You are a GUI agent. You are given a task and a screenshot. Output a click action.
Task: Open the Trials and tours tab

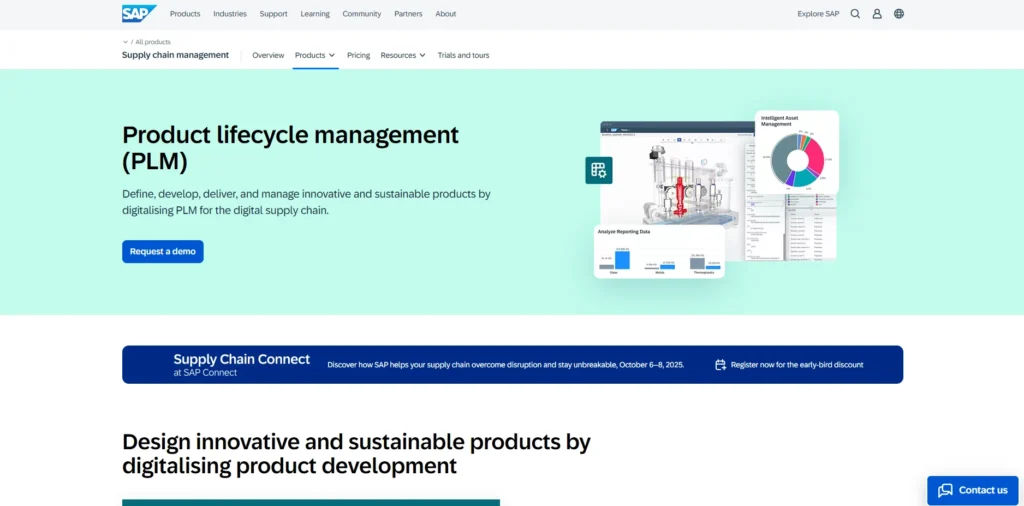(x=464, y=55)
